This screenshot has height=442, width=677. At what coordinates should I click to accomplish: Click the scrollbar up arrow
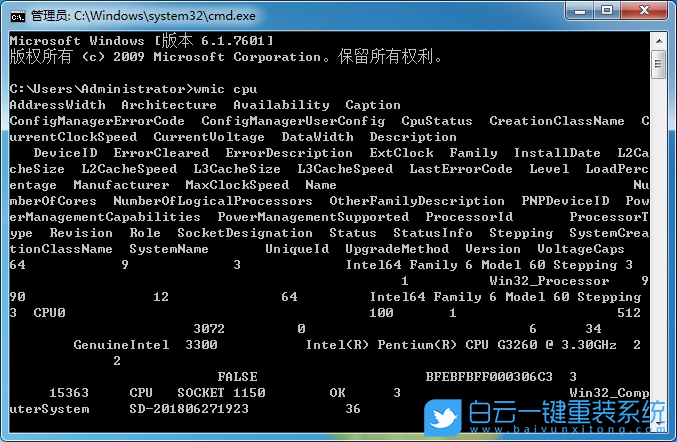tap(658, 39)
